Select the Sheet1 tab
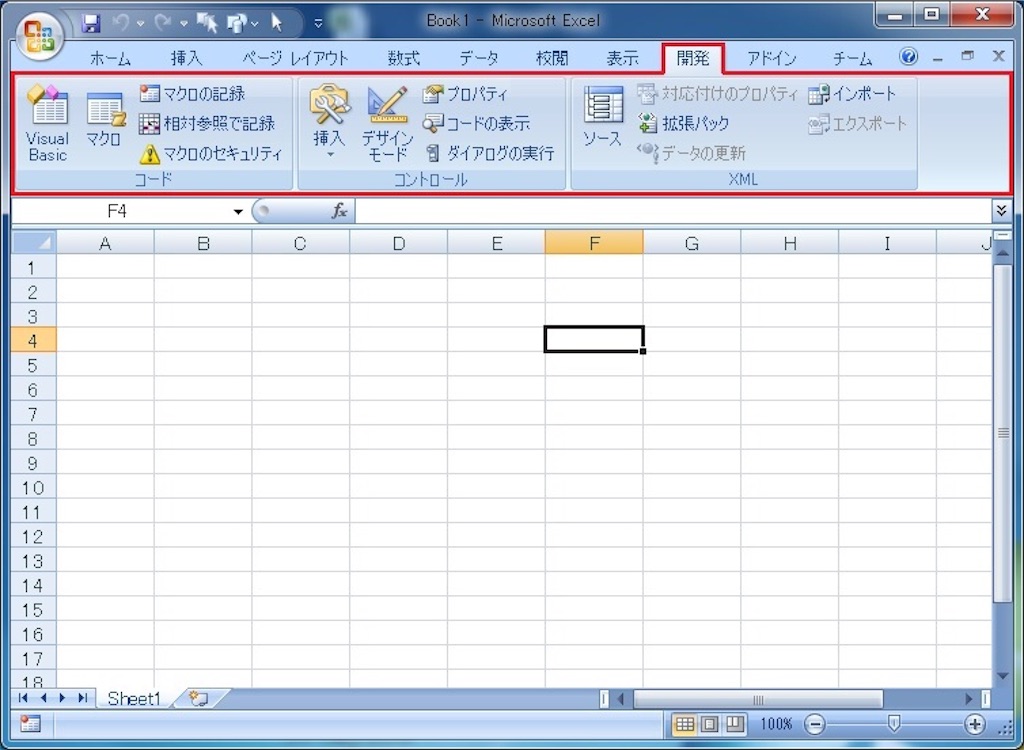1024x750 pixels. [x=134, y=698]
